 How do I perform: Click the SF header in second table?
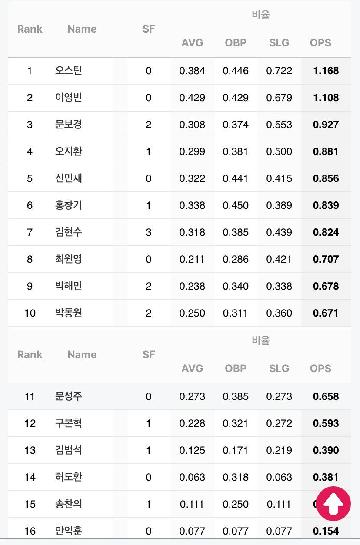[148, 355]
